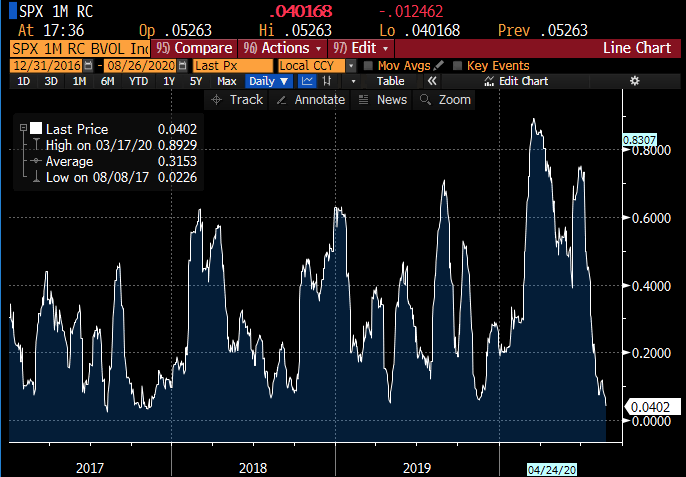Select the Max range tab

227,81
